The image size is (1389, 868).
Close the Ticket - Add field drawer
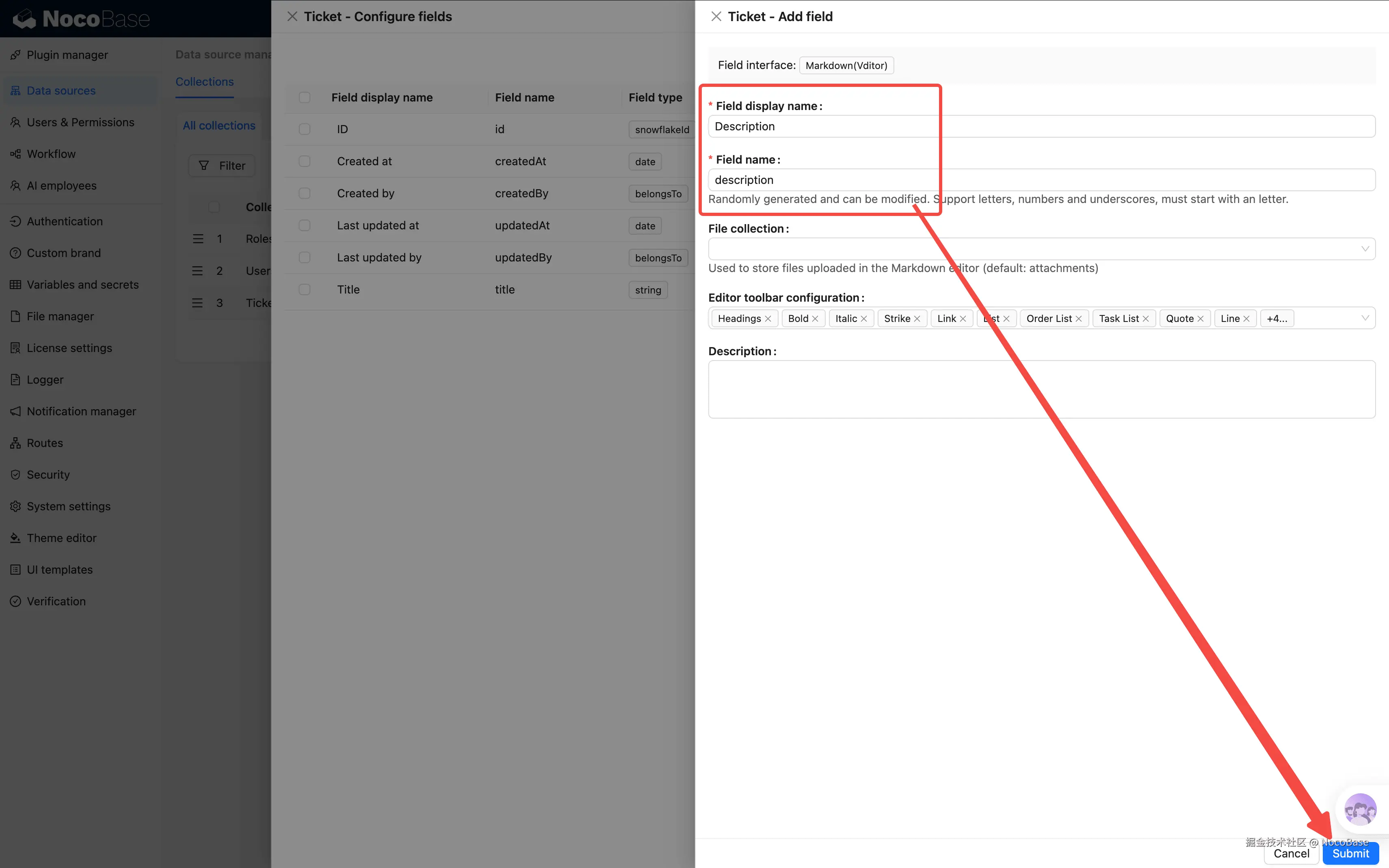[716, 17]
